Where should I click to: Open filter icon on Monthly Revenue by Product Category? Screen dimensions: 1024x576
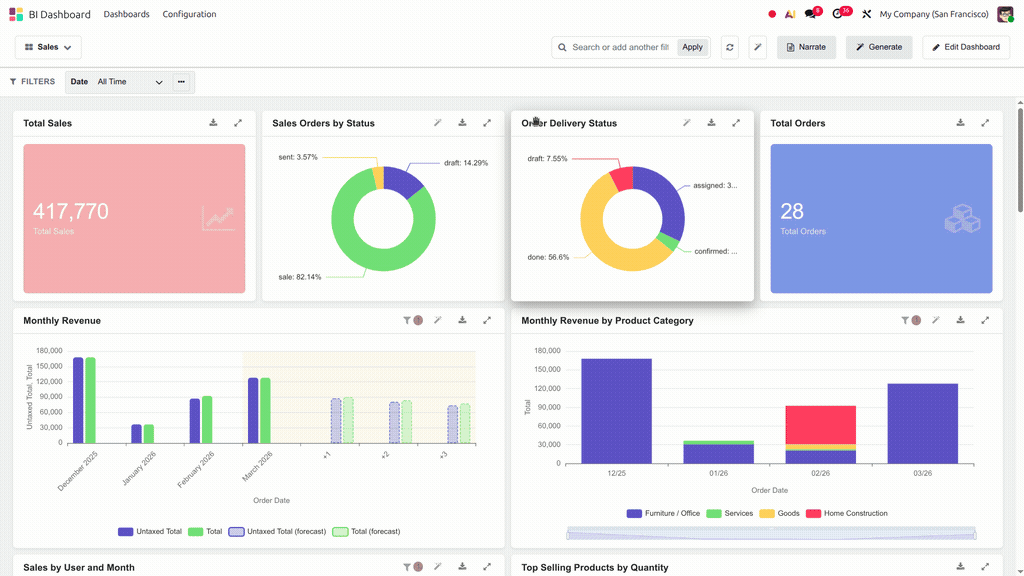[904, 320]
